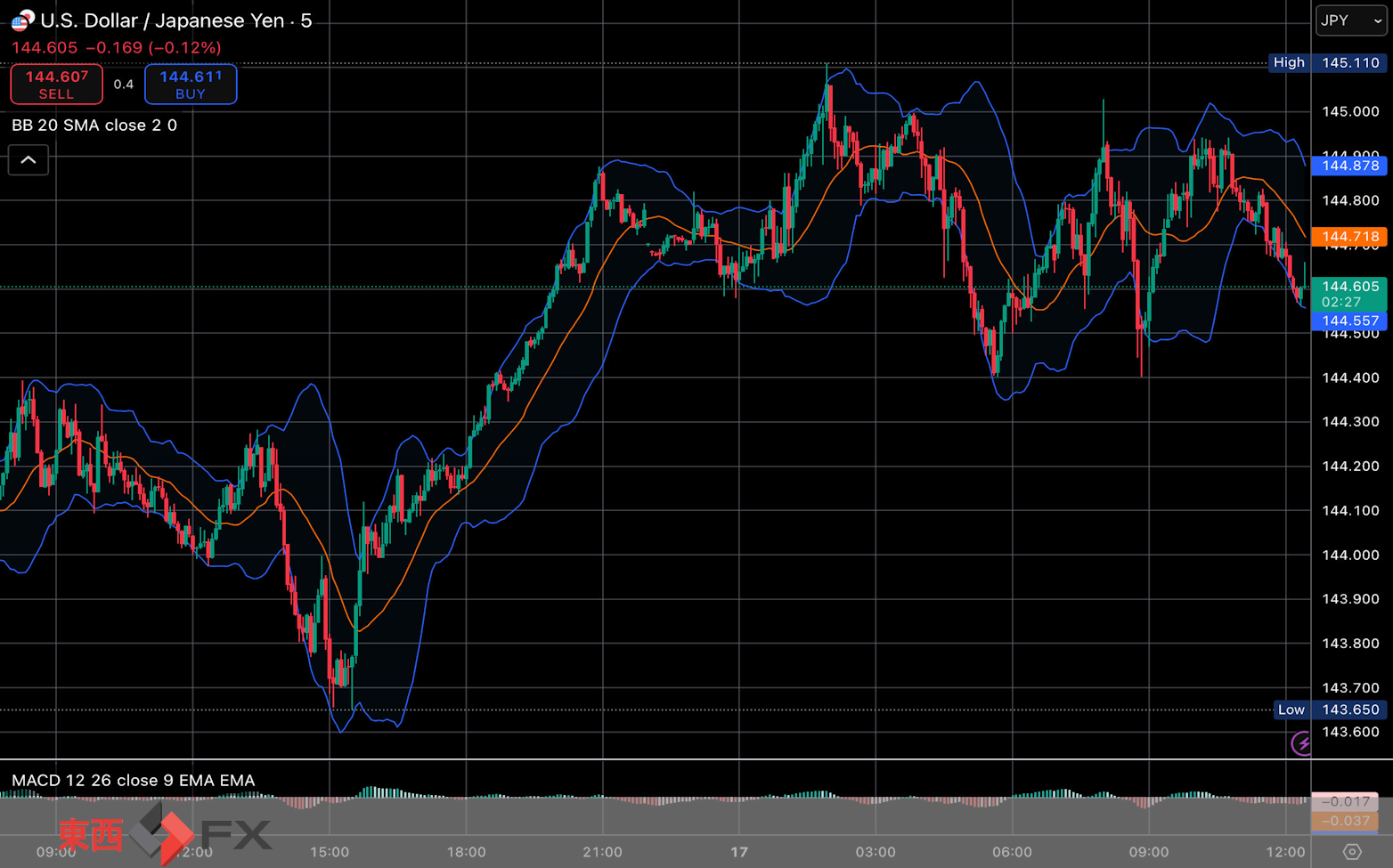Click the 21:00 time axis marker
Image resolution: width=1393 pixels, height=868 pixels.
(x=603, y=852)
